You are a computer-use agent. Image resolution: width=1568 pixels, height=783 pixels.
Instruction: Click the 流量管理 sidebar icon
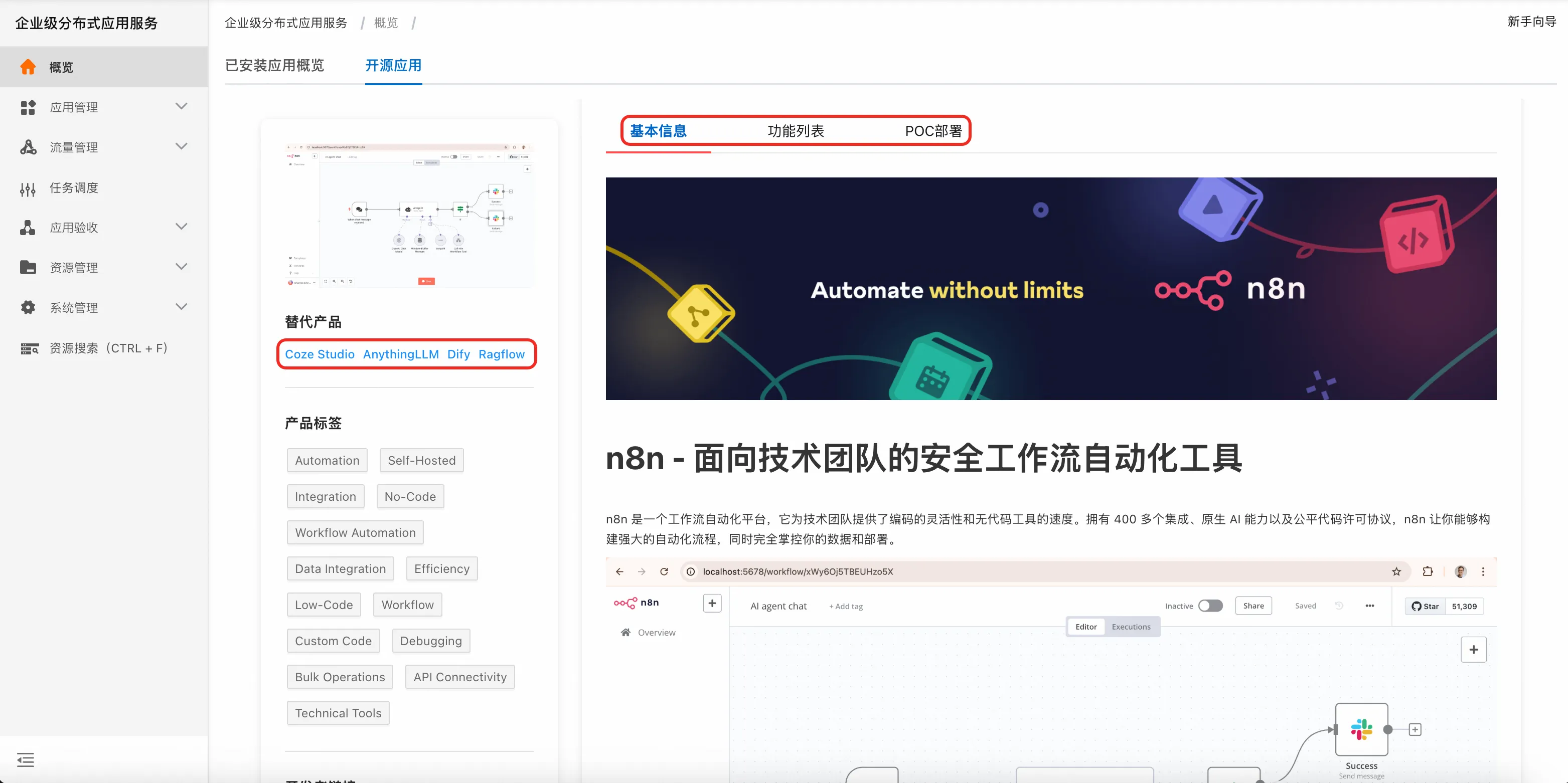28,147
